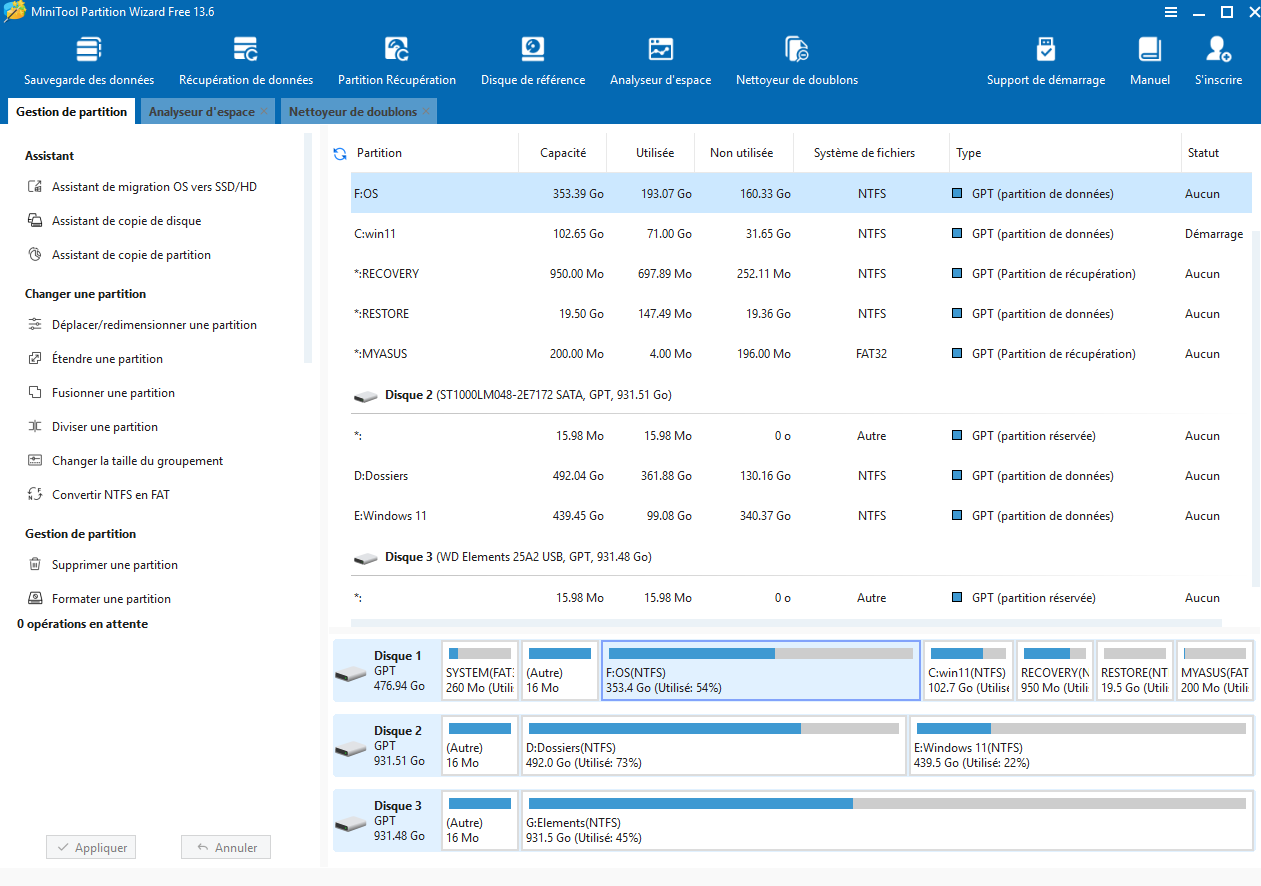Open Nettoyeur de doublons toolbar icon
The width and height of the screenshot is (1261, 886).
(796, 61)
